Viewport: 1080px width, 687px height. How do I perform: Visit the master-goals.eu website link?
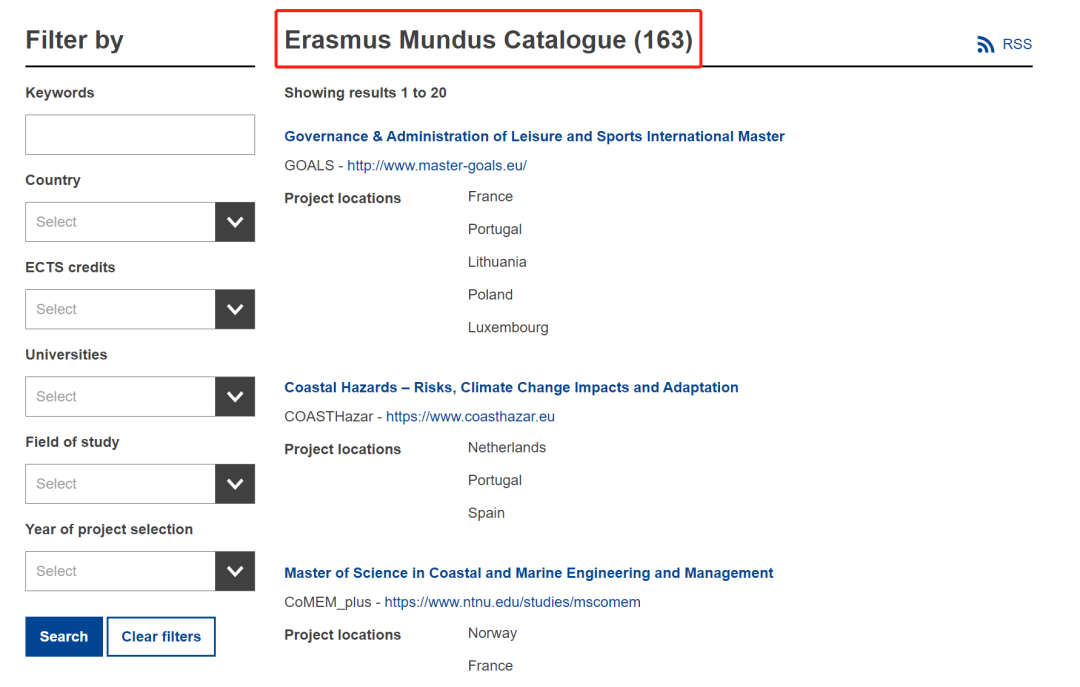[437, 166]
